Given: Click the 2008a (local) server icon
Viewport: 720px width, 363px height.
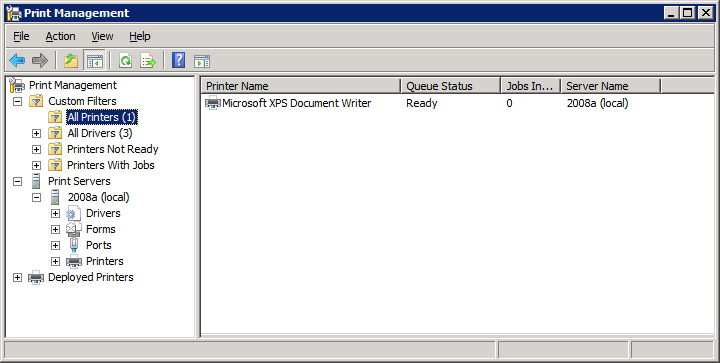Looking at the screenshot, I should point(55,197).
